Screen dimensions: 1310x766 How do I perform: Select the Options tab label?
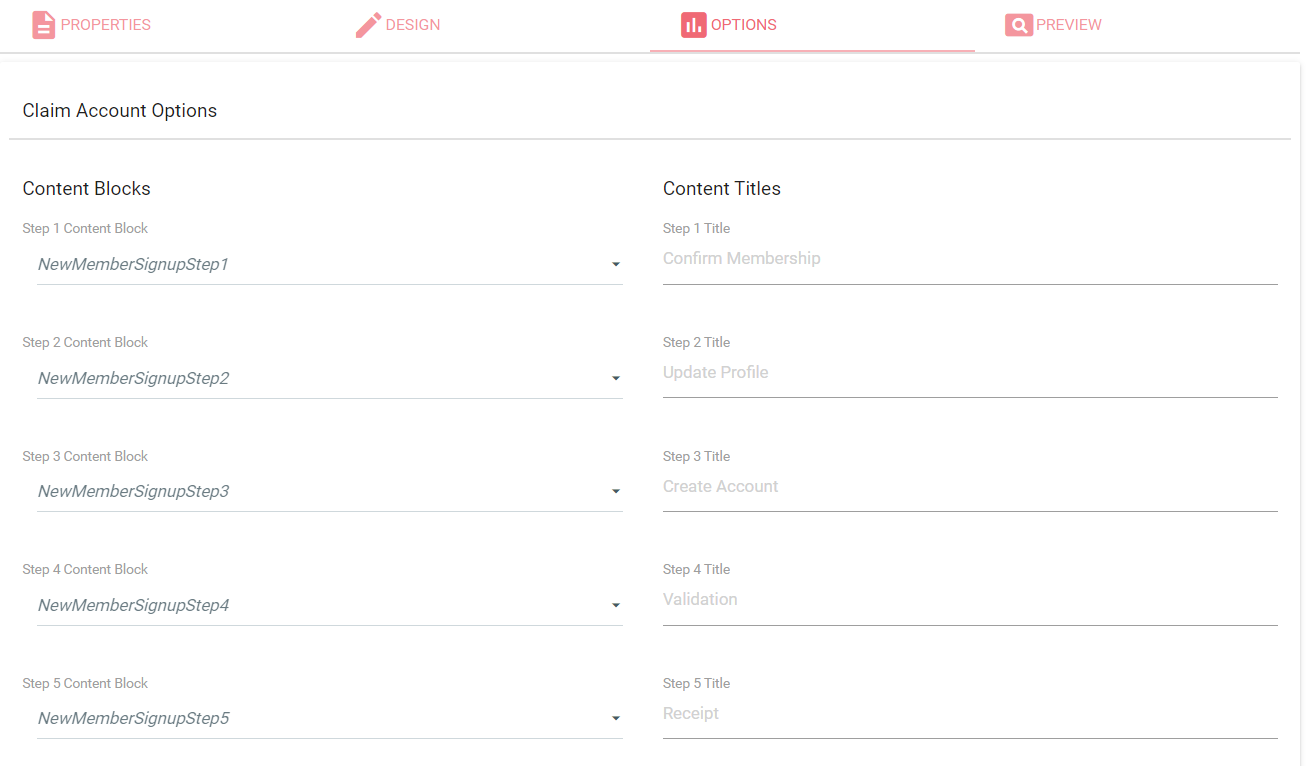(x=743, y=25)
